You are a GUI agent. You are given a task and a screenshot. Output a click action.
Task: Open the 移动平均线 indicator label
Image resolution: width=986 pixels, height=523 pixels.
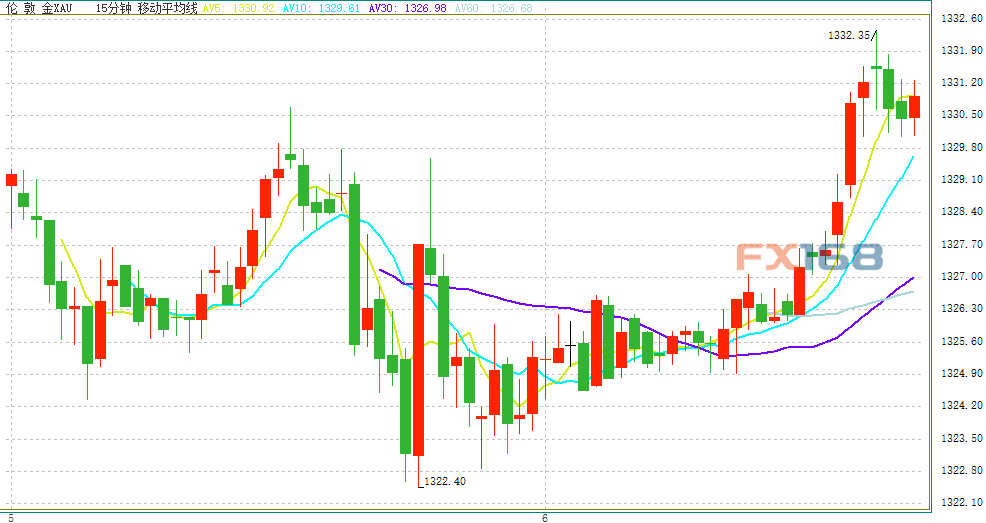coord(168,8)
